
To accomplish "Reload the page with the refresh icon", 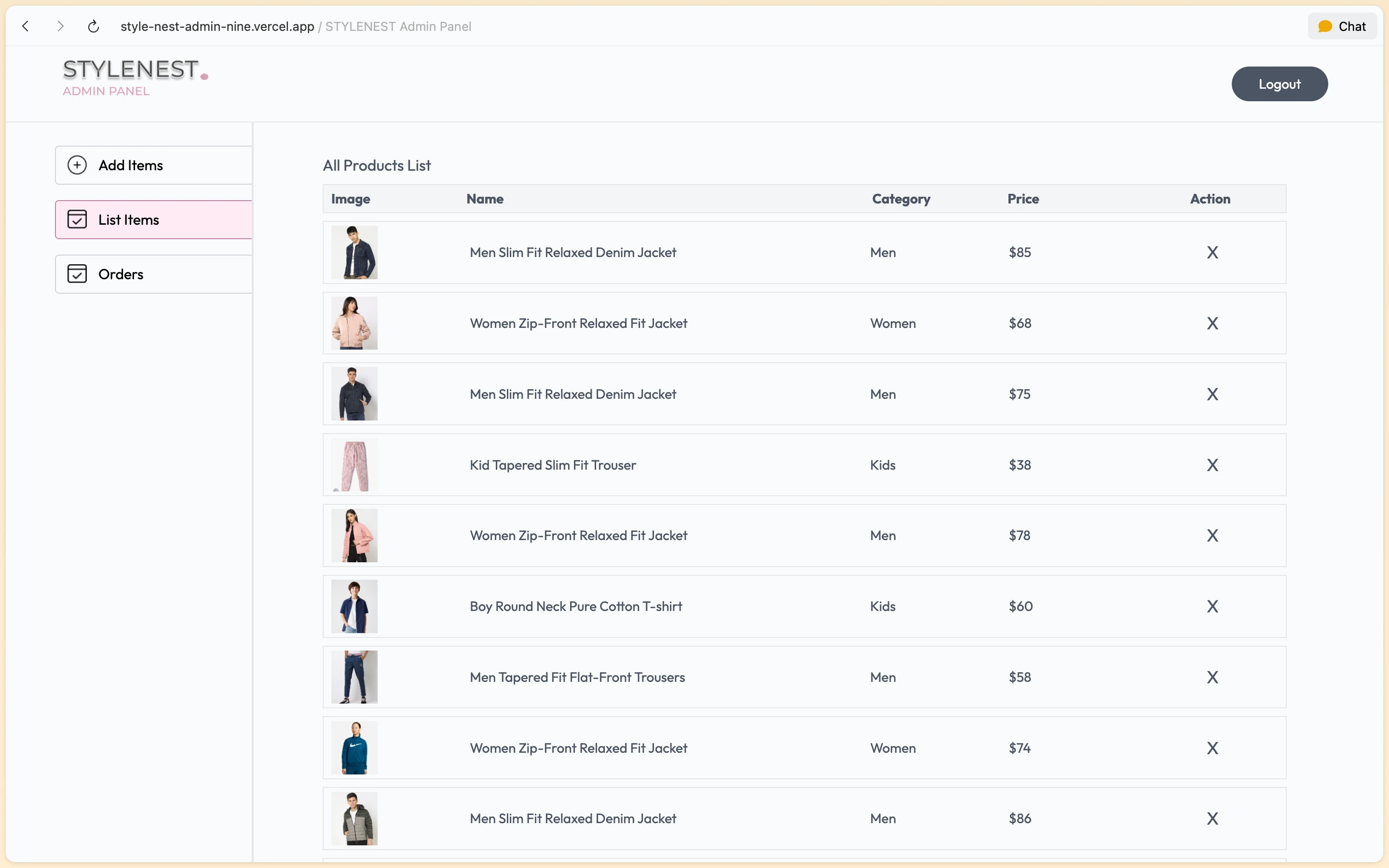I will 94,27.
